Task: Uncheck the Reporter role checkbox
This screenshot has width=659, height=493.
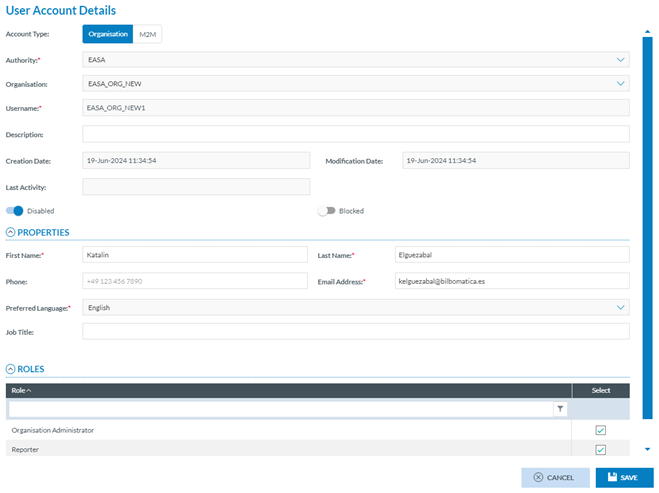Action: 600,450
